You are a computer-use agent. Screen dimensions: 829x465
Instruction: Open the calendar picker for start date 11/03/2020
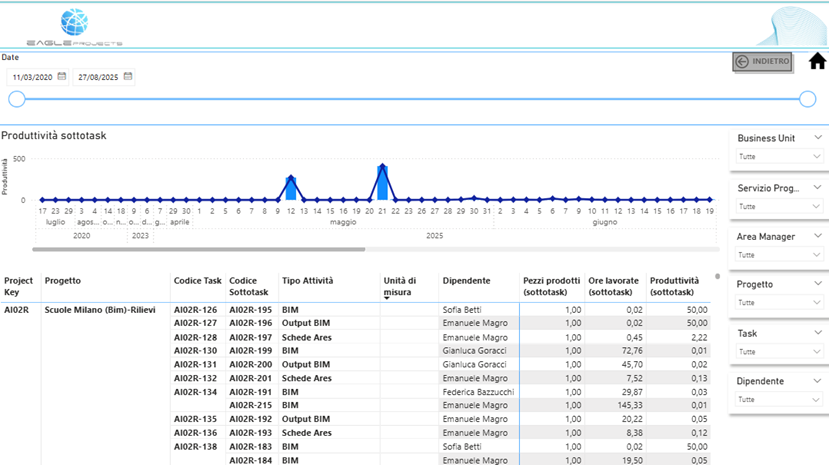coord(62,77)
